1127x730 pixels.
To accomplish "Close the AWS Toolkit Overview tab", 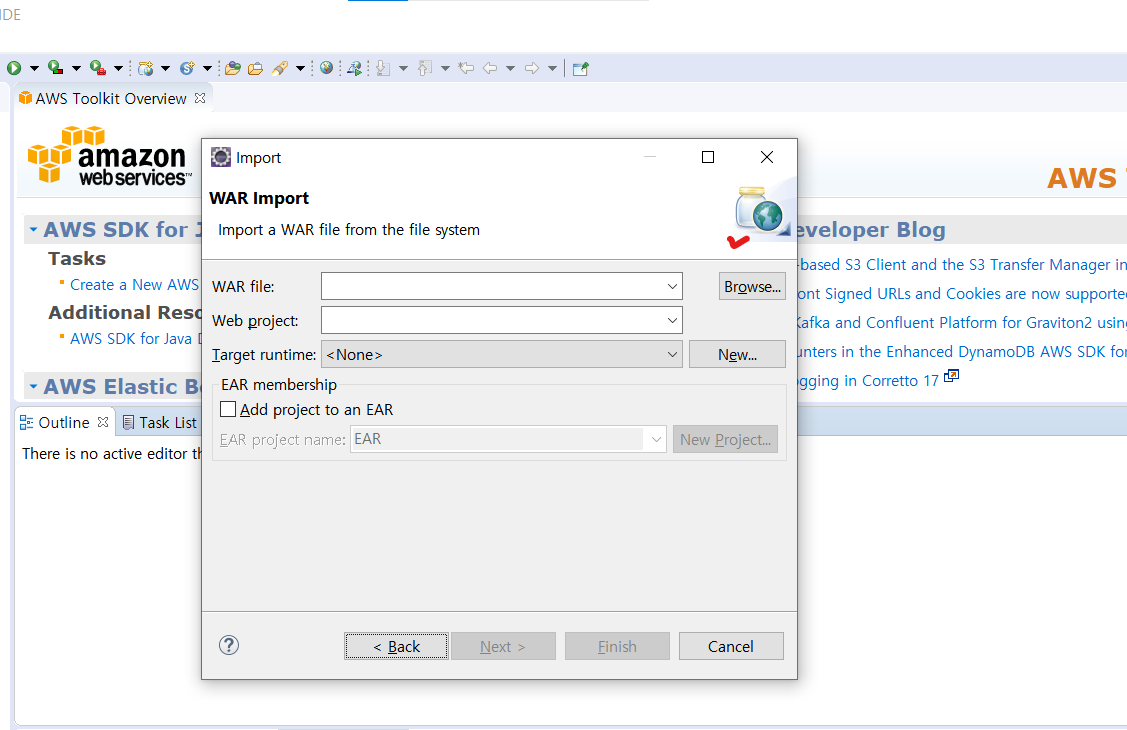I will [x=201, y=98].
